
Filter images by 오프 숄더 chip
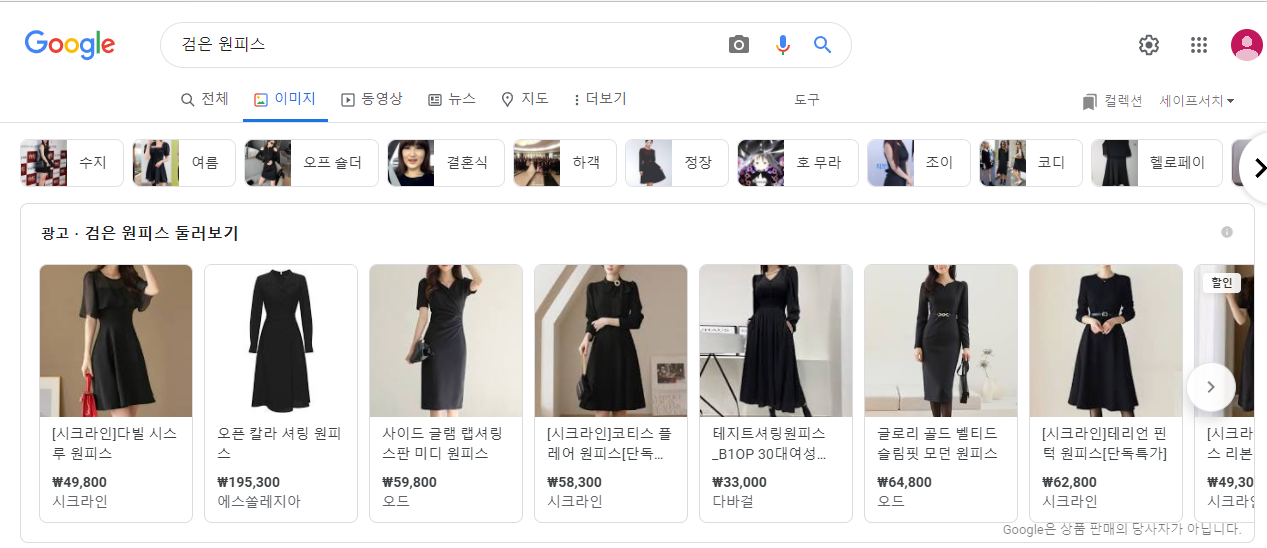pos(312,163)
